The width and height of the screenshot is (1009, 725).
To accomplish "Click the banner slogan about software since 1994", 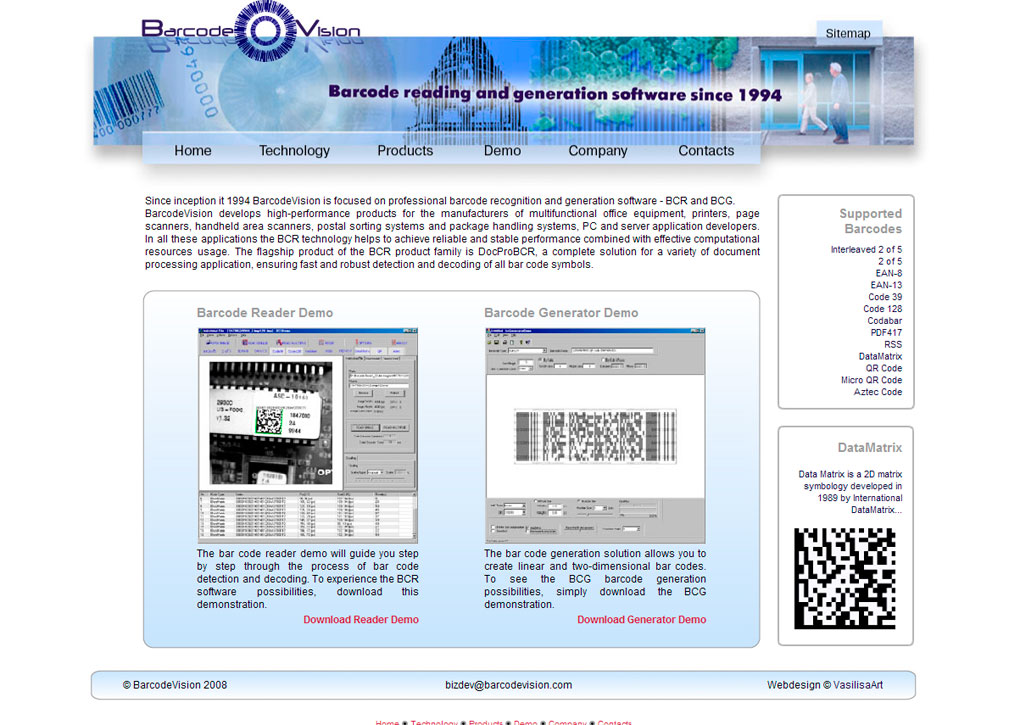I will point(555,94).
